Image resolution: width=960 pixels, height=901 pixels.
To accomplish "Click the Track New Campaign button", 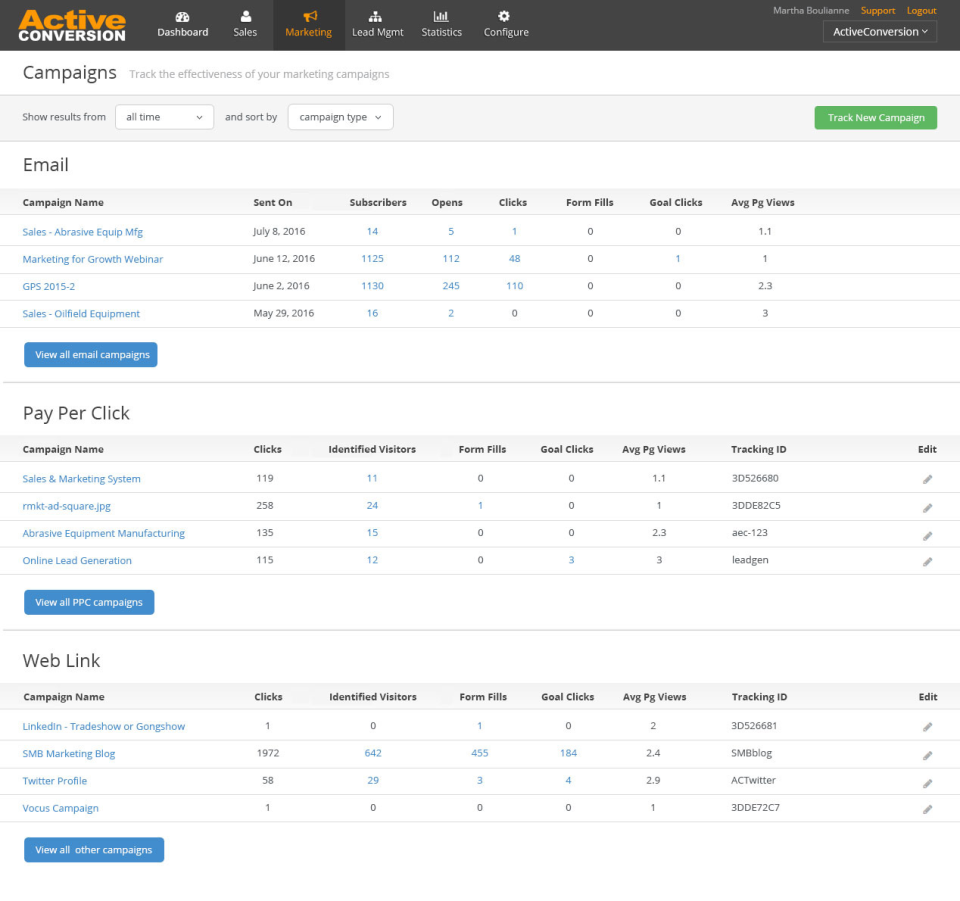I will click(875, 117).
